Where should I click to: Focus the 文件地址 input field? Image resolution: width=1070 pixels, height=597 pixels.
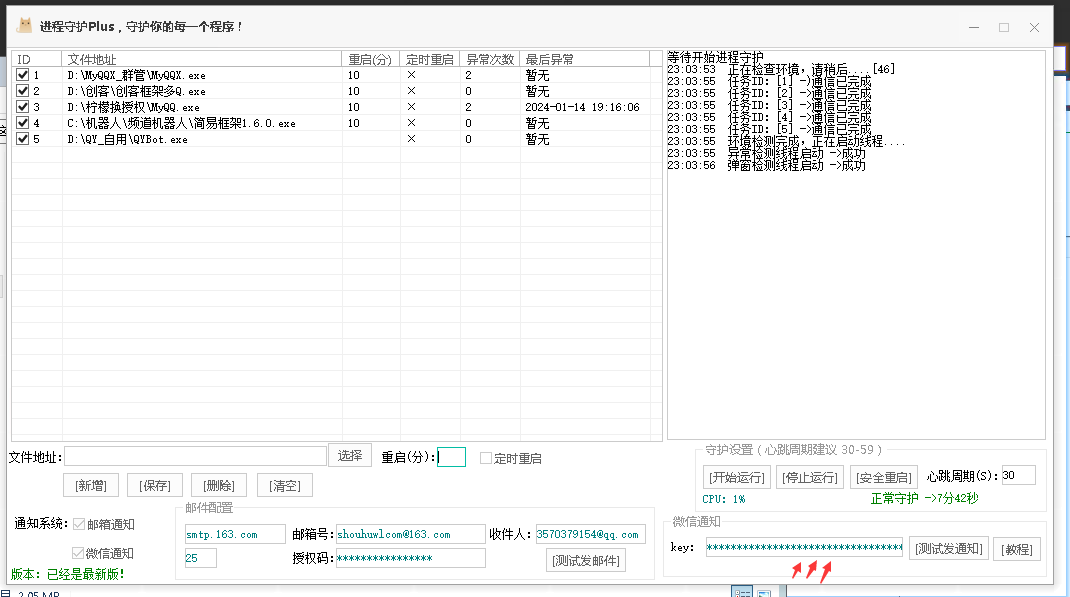(196, 456)
